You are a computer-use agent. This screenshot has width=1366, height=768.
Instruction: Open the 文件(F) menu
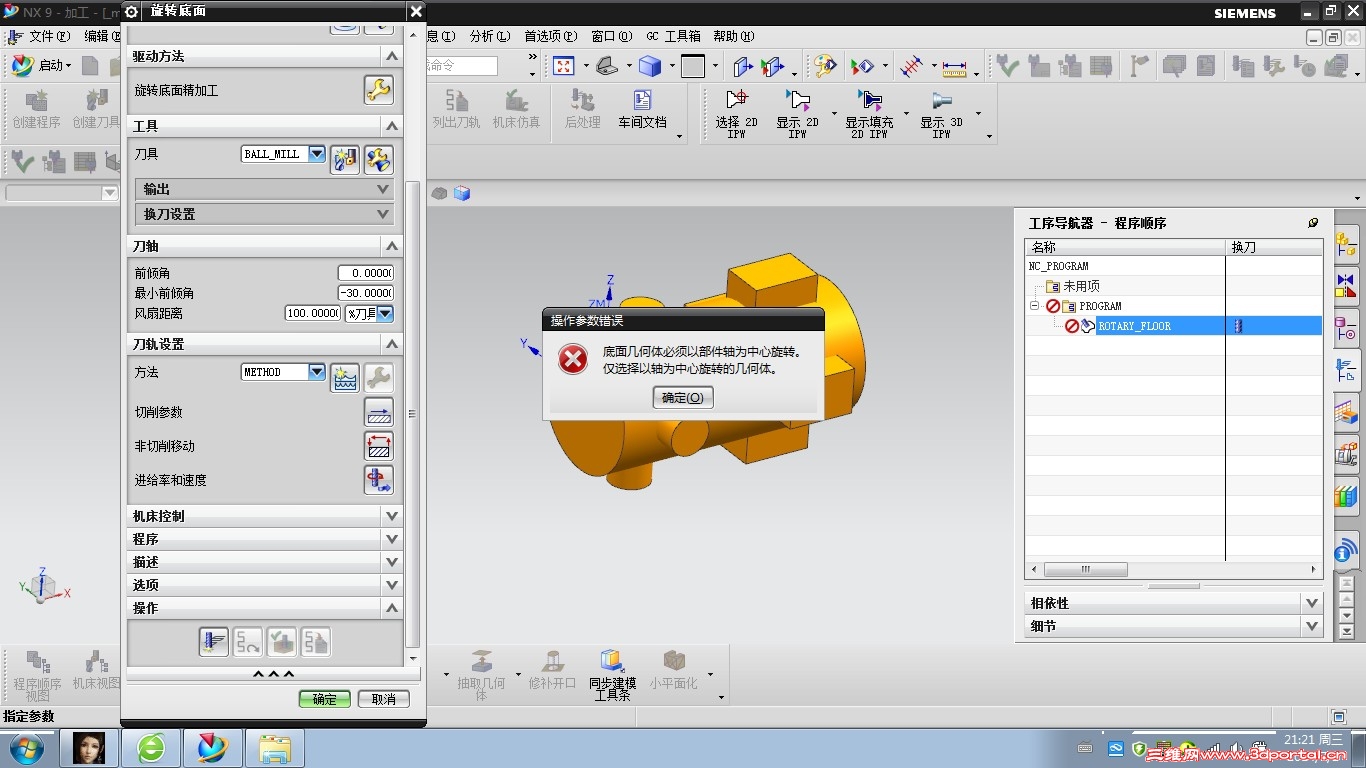(x=49, y=36)
